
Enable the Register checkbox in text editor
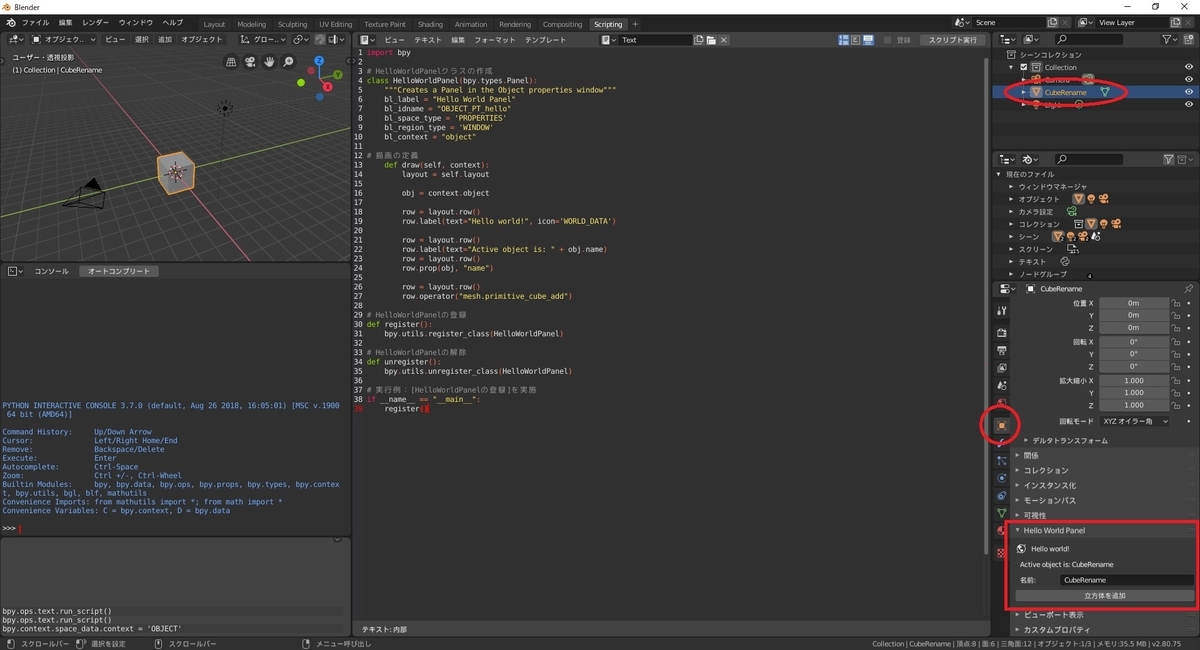point(889,40)
